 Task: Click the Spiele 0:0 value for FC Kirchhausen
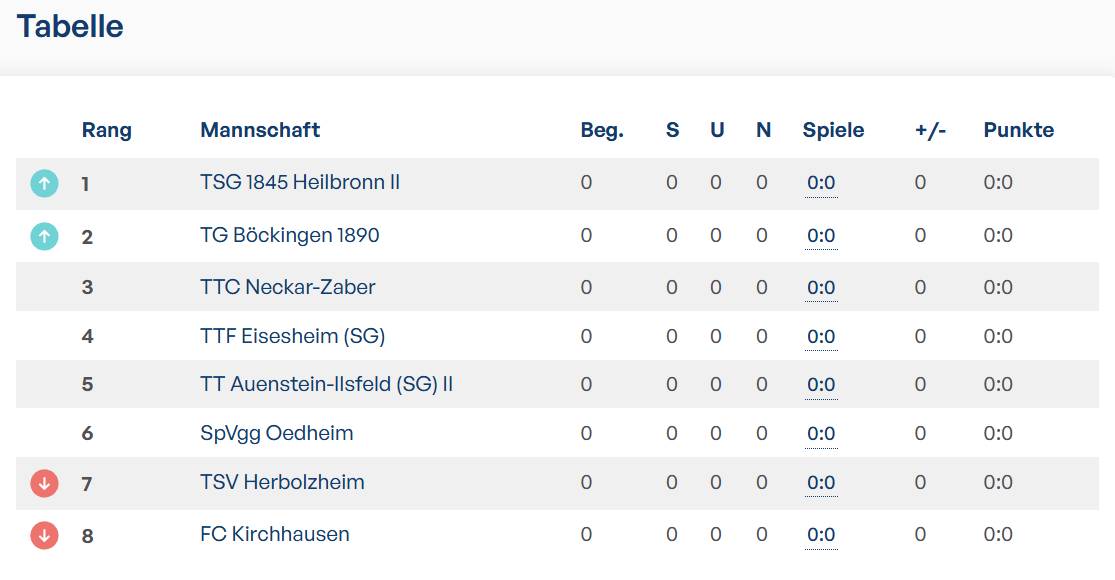pyautogui.click(x=821, y=535)
